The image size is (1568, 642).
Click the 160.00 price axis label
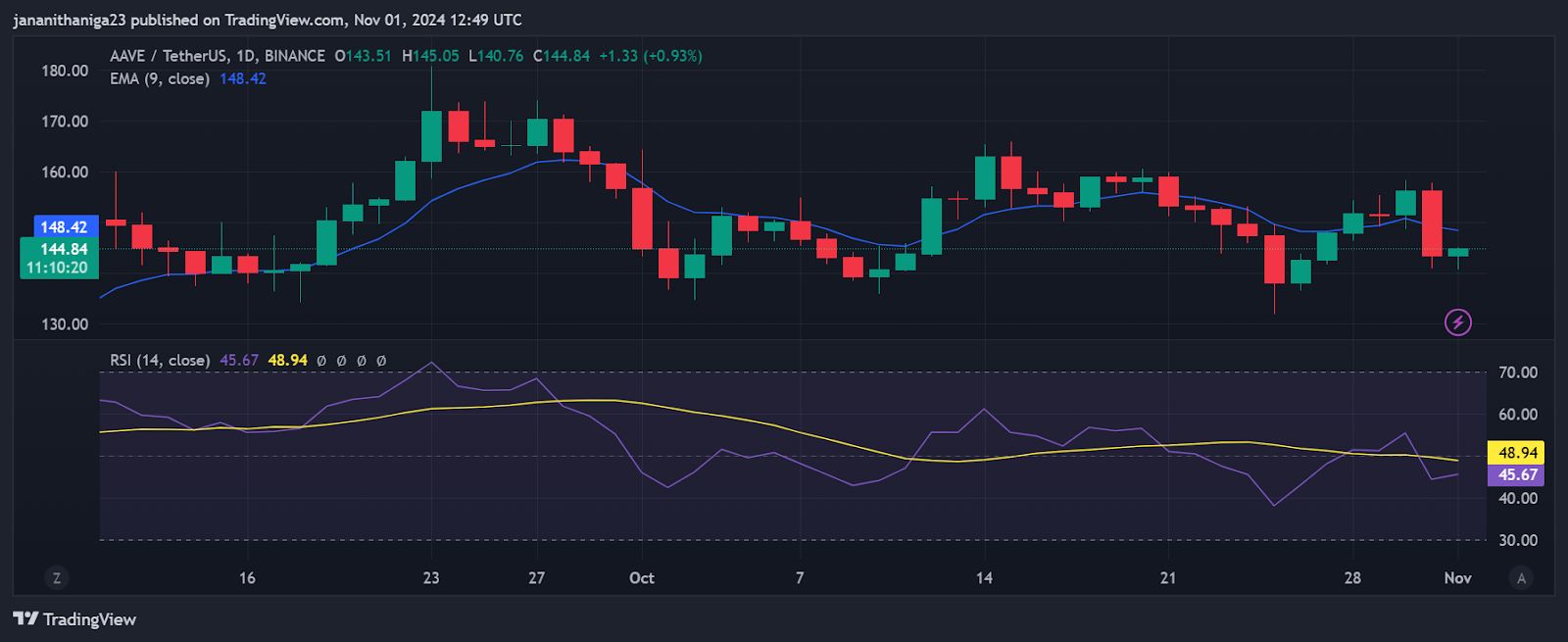click(65, 173)
